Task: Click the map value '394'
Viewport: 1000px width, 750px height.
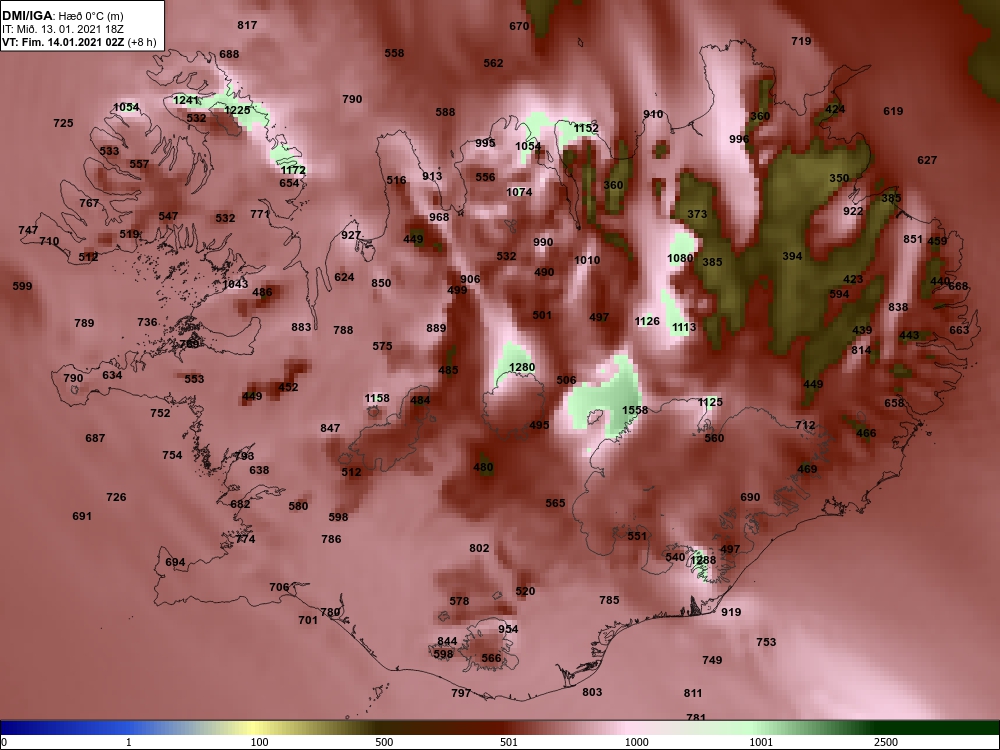Action: point(792,256)
